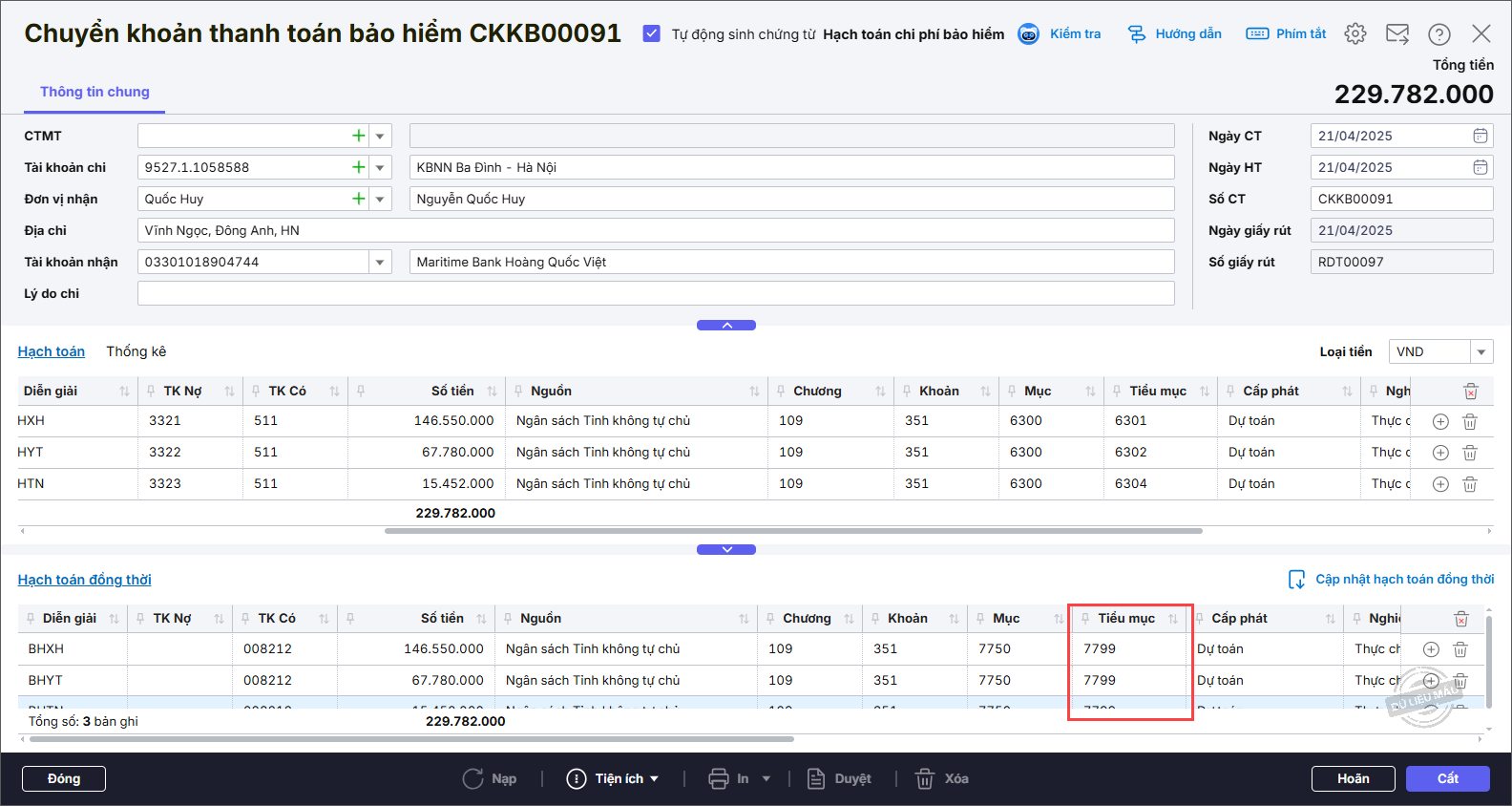This screenshot has height=806, width=1512.
Task: Select the Tiểu mục value 6302
Action: [x=1131, y=453]
